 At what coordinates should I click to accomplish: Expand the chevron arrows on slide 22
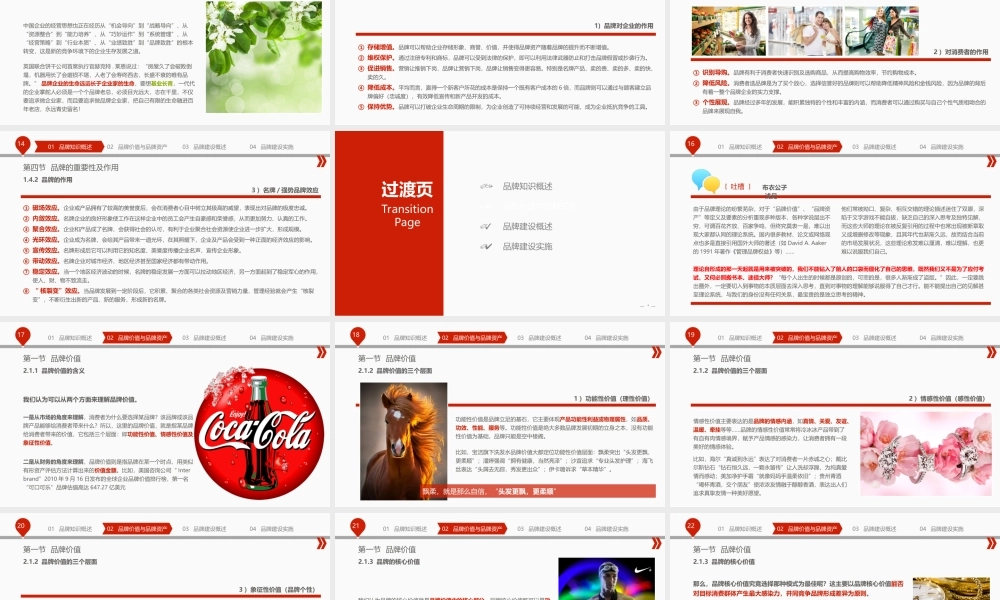coord(989,545)
